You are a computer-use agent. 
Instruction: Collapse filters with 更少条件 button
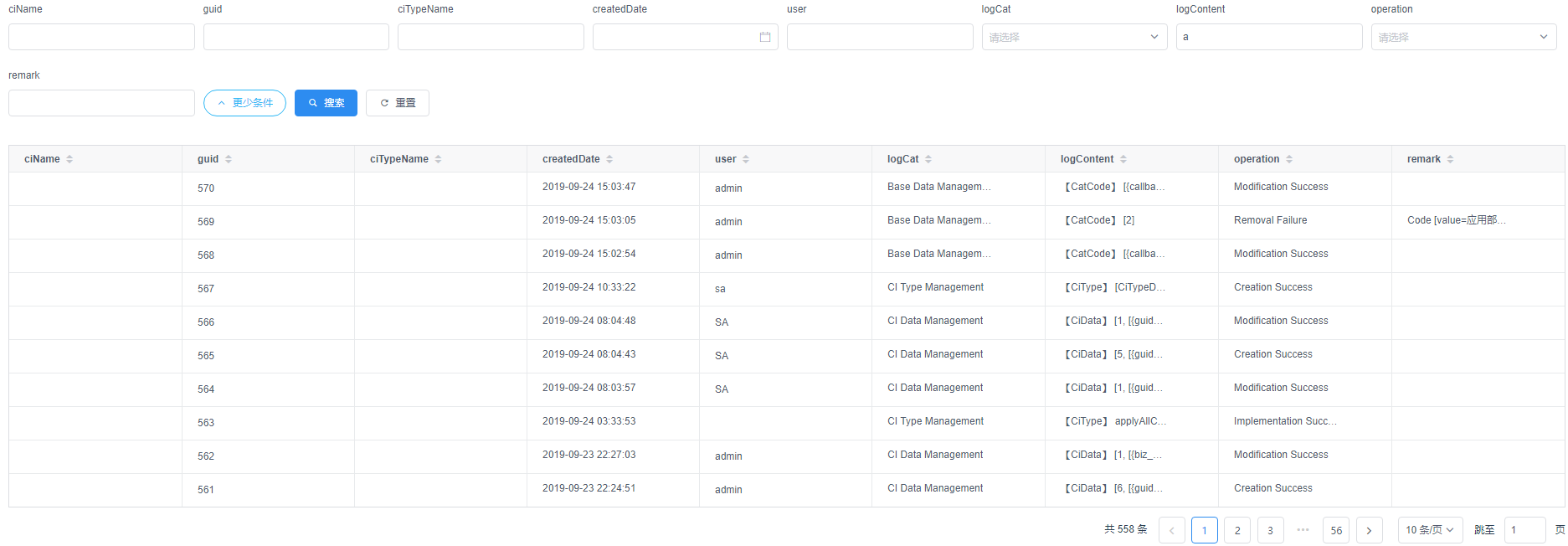[x=244, y=103]
